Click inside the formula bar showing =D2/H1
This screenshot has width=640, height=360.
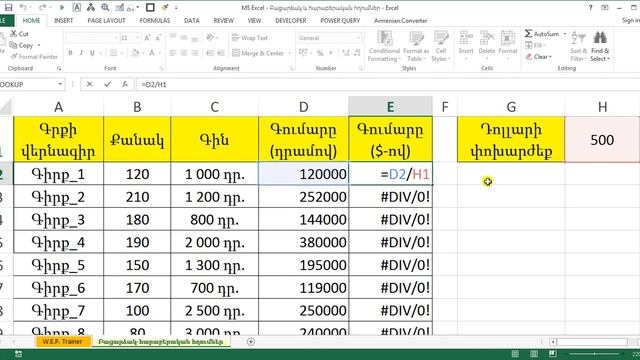tap(388, 84)
